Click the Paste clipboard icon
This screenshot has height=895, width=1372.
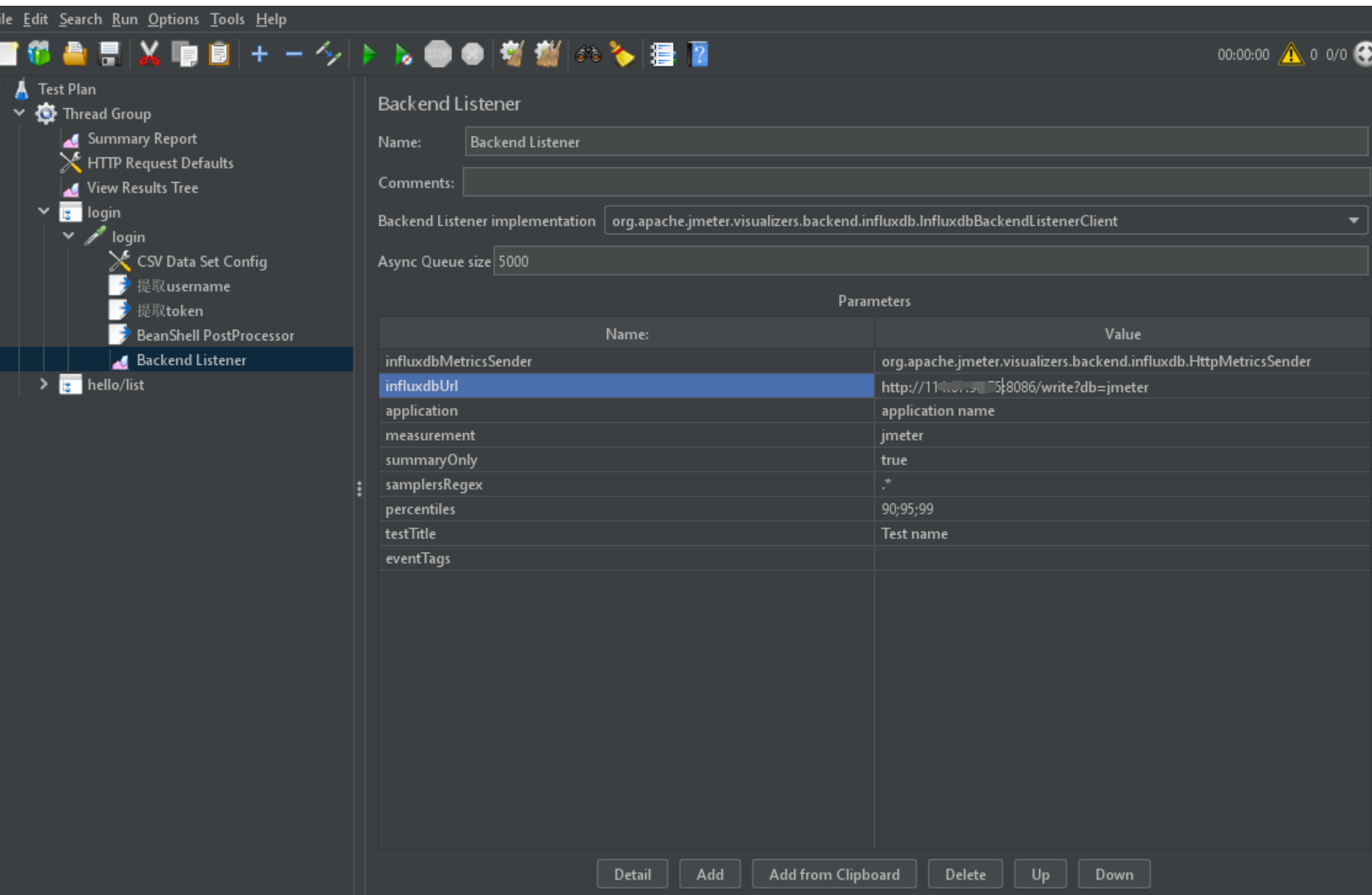click(x=219, y=54)
